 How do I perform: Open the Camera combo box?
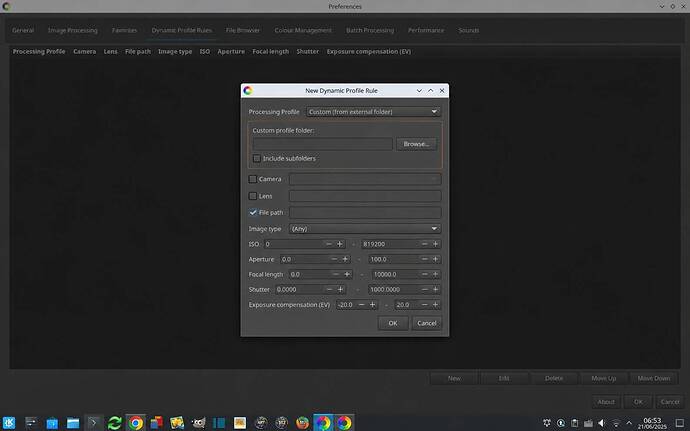coord(365,179)
